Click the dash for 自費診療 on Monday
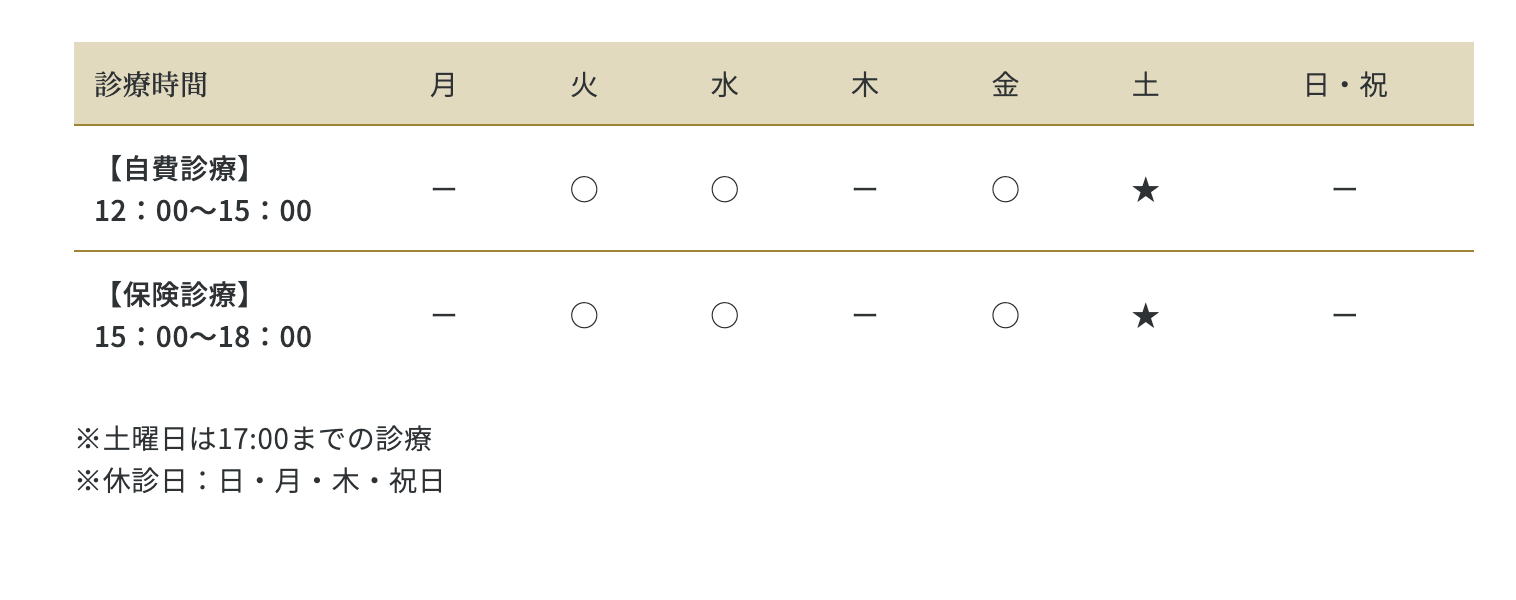This screenshot has width=1516, height=600. [x=443, y=189]
